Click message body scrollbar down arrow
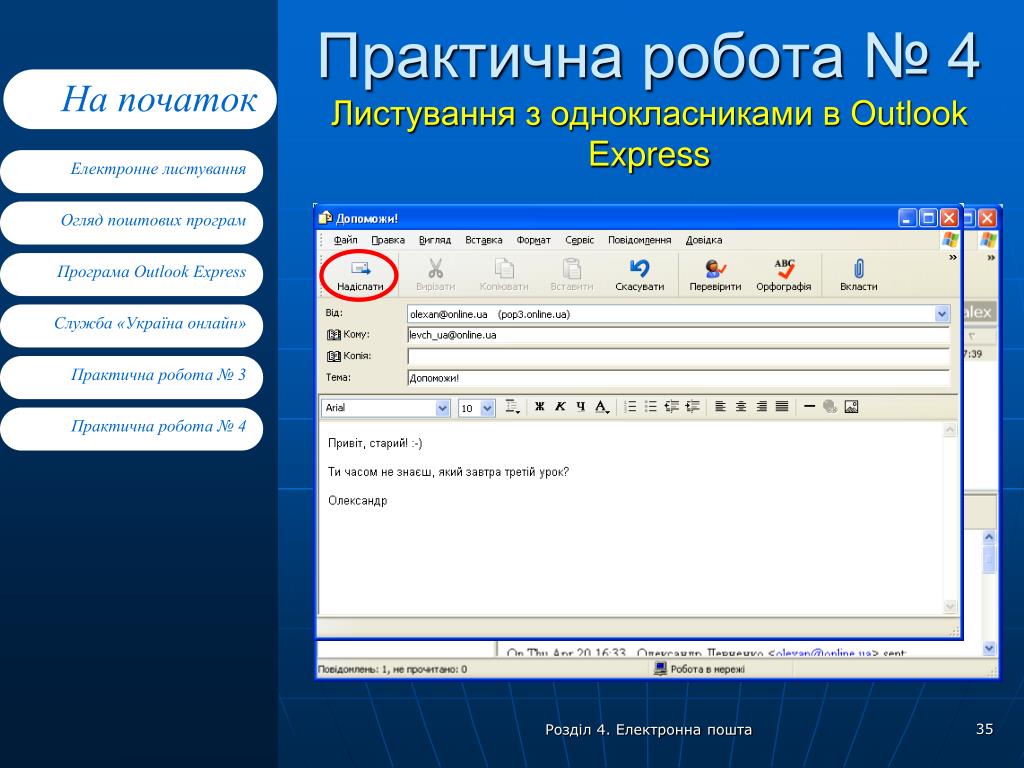 coord(950,607)
